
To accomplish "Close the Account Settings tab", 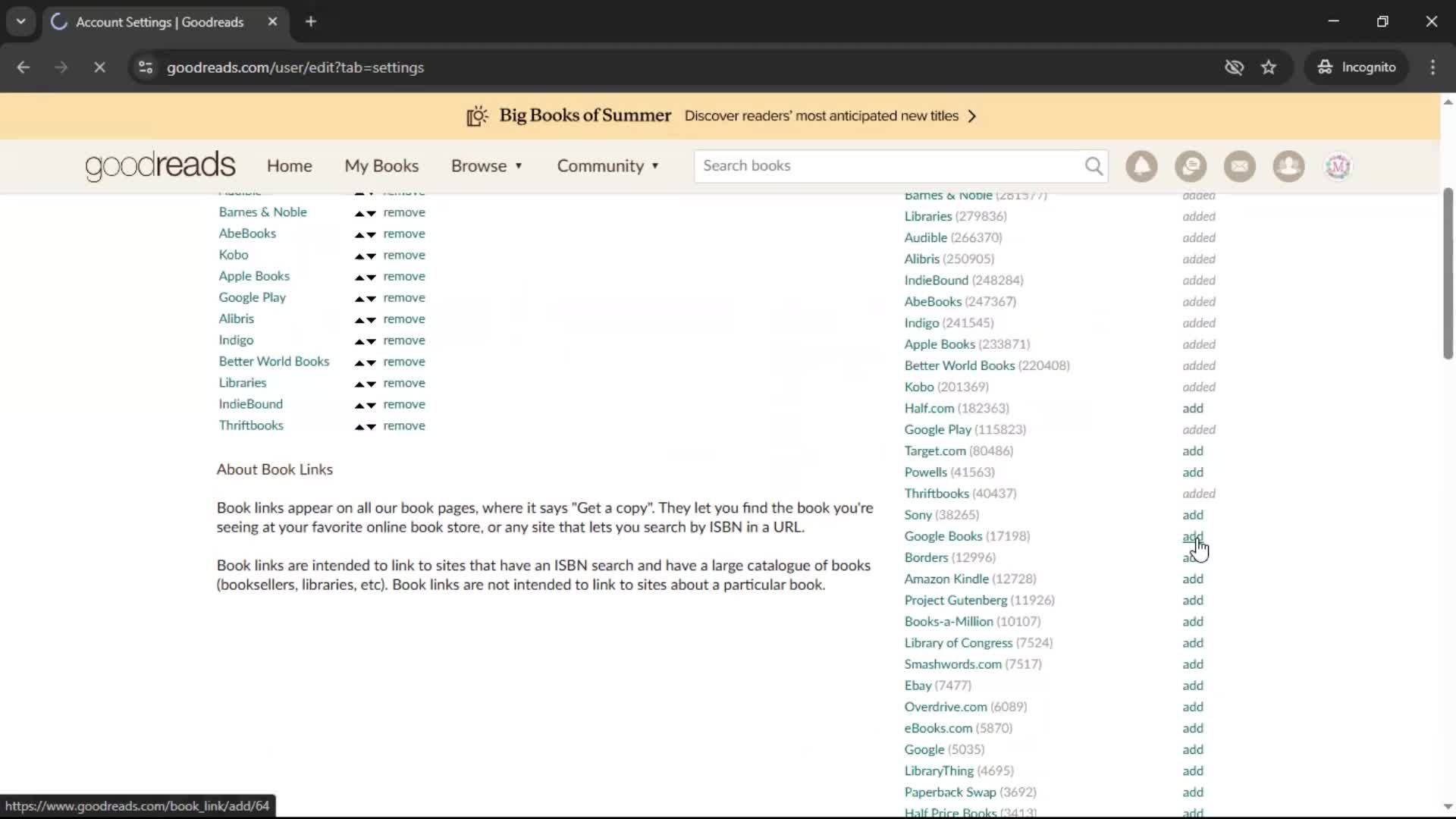I will tap(272, 22).
